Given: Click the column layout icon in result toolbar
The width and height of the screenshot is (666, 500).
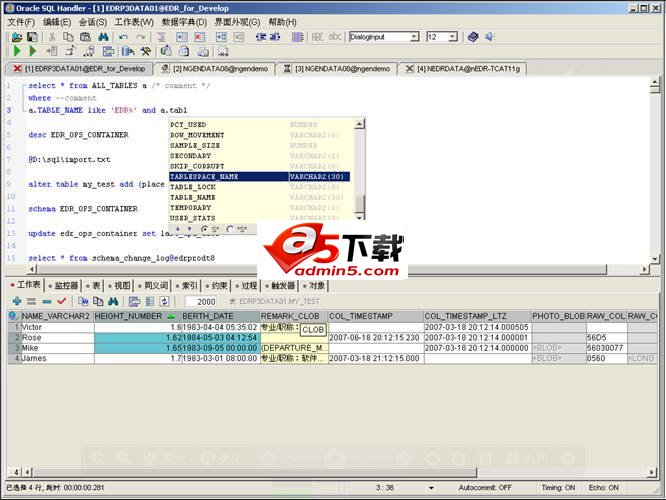Looking at the screenshot, I should coord(150,301).
